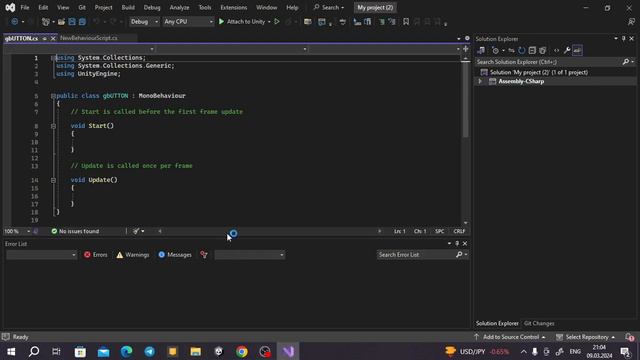640x360 pixels.
Task: Click in the Search Error List field
Action: click(415, 255)
